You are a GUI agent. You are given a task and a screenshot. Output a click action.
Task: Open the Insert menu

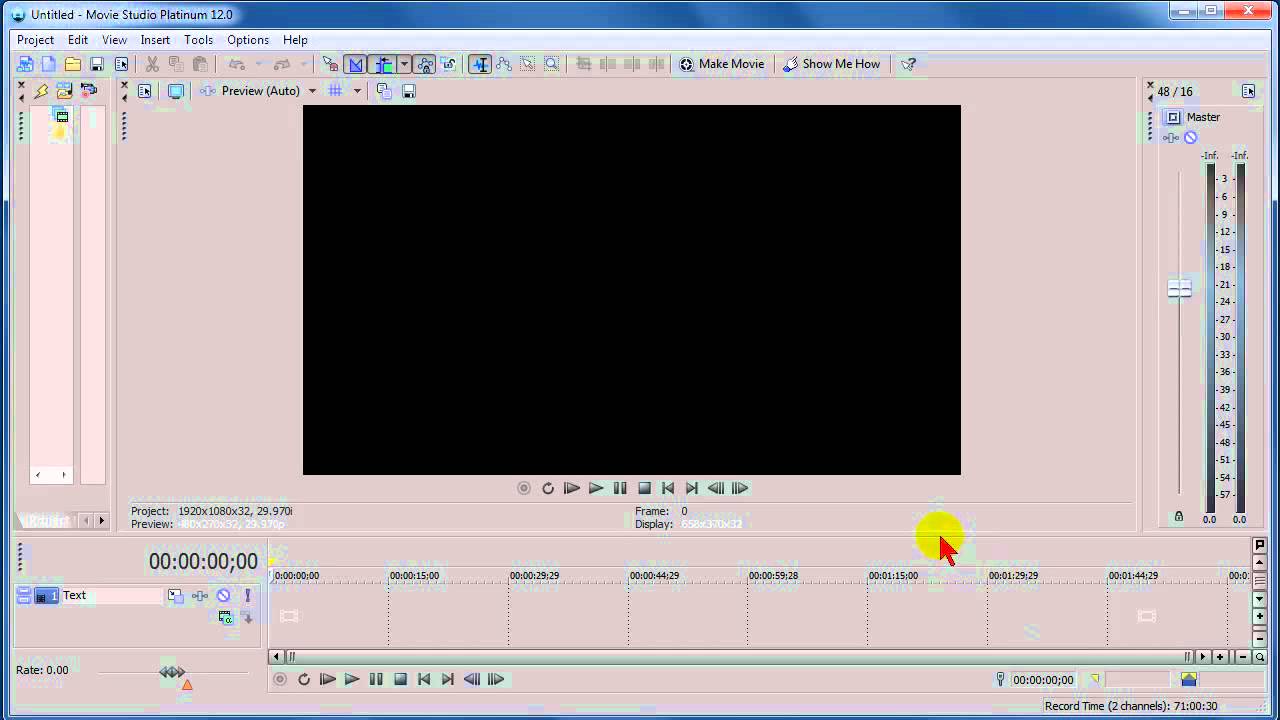pyautogui.click(x=155, y=40)
